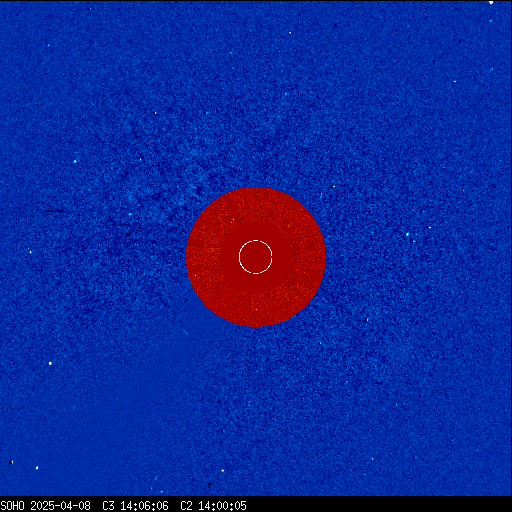This screenshot has height=512, width=512.
Task: Click the bright star at the bottom center above the caption
Action: pyautogui.click(x=222, y=471)
